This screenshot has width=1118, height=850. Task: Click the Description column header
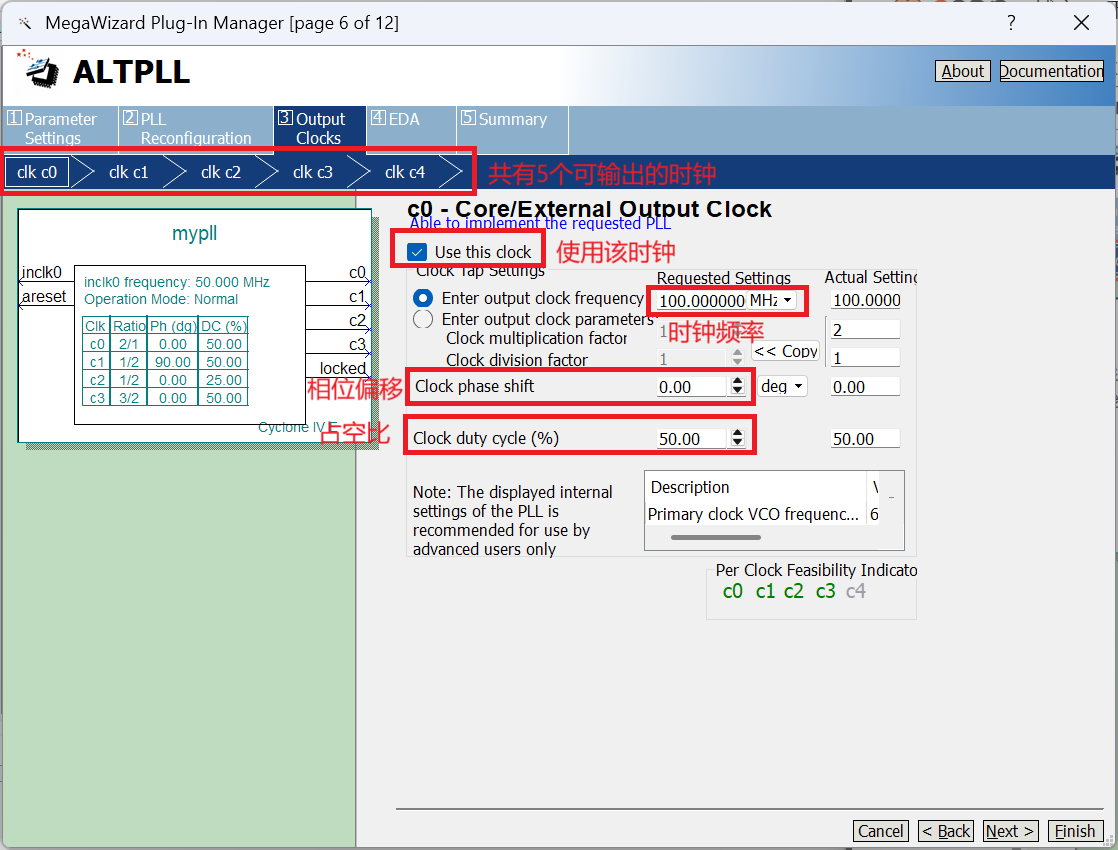(x=756, y=487)
